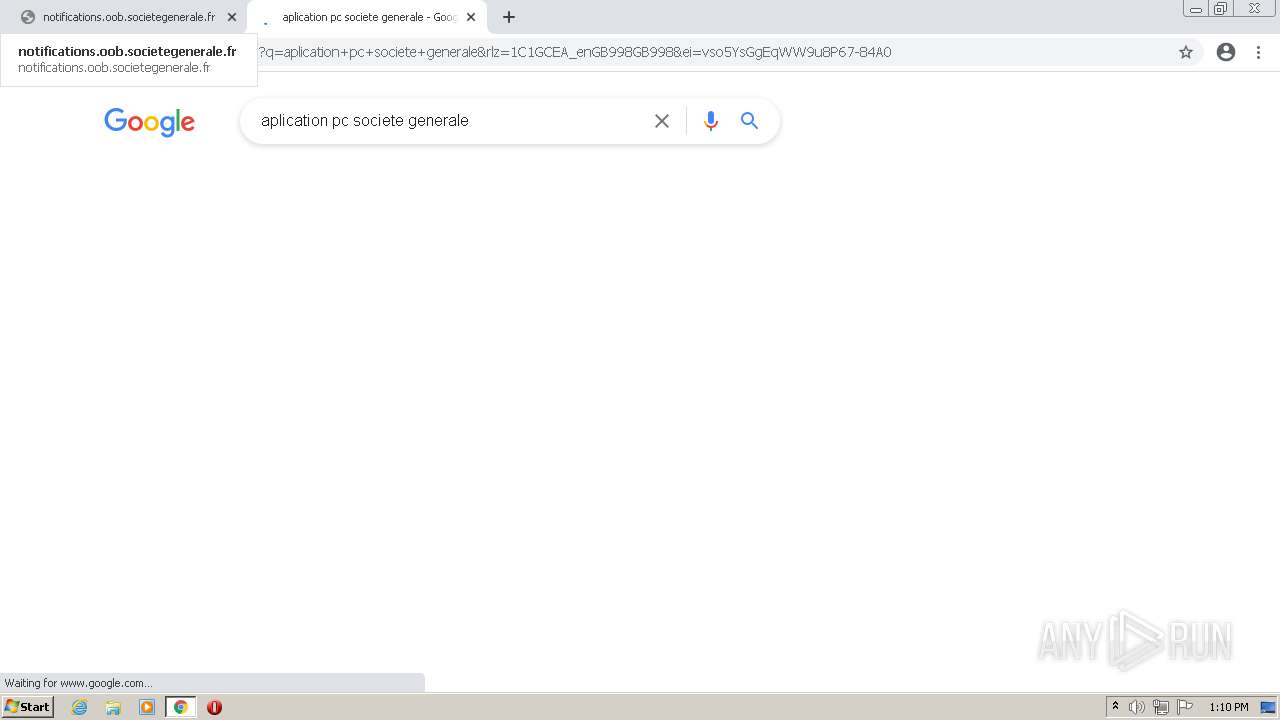Open the Windows Start menu
The height and width of the screenshot is (720, 1280).
coord(27,707)
